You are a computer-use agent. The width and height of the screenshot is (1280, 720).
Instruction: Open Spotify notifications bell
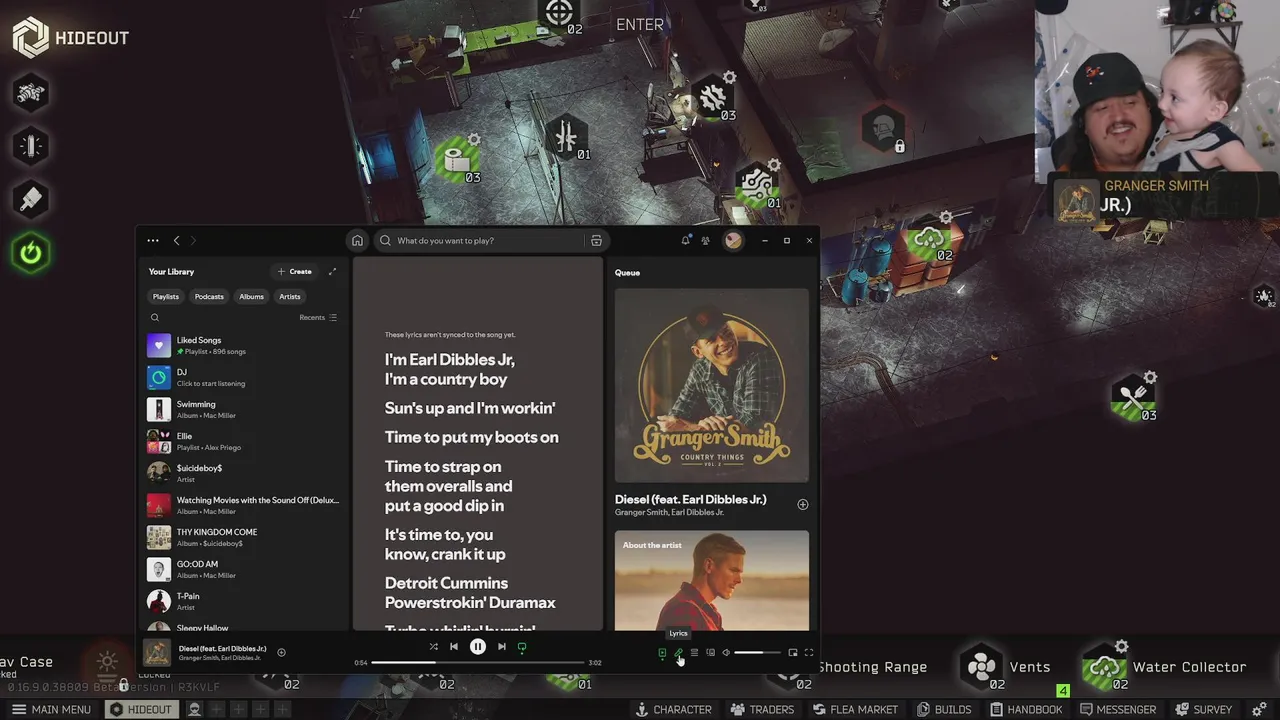tap(686, 240)
